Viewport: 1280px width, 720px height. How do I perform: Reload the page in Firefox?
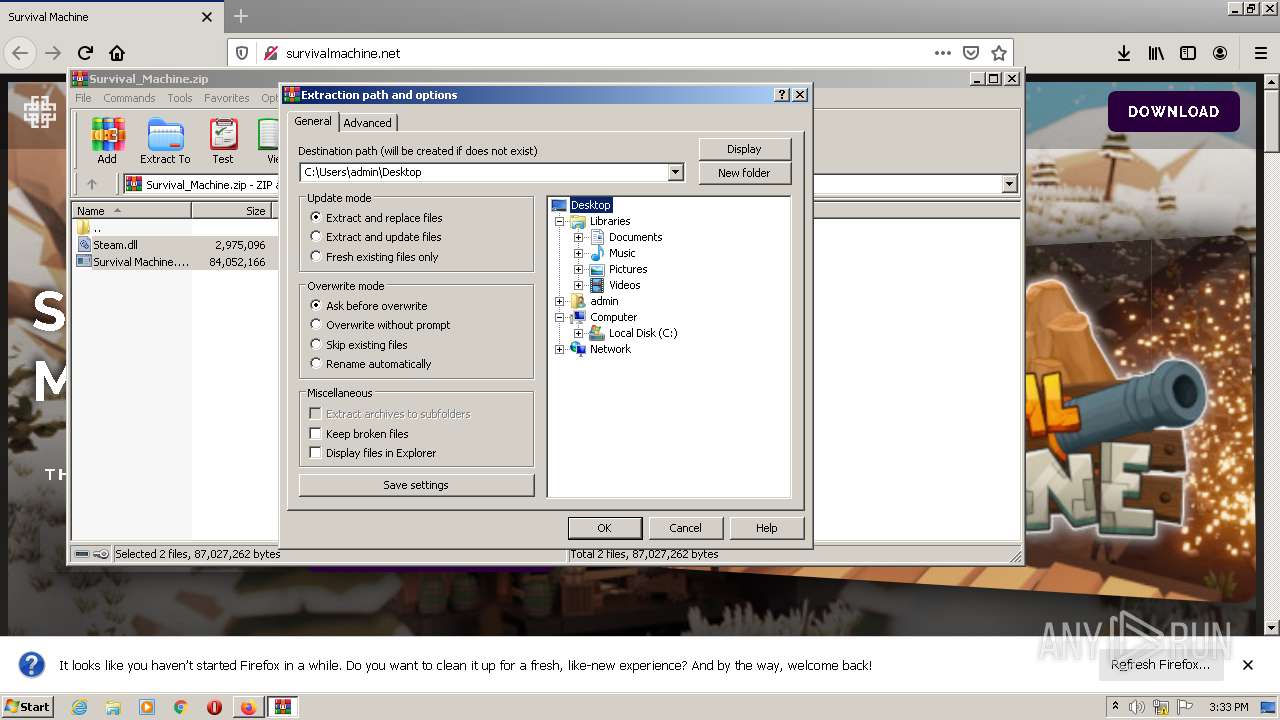(85, 53)
